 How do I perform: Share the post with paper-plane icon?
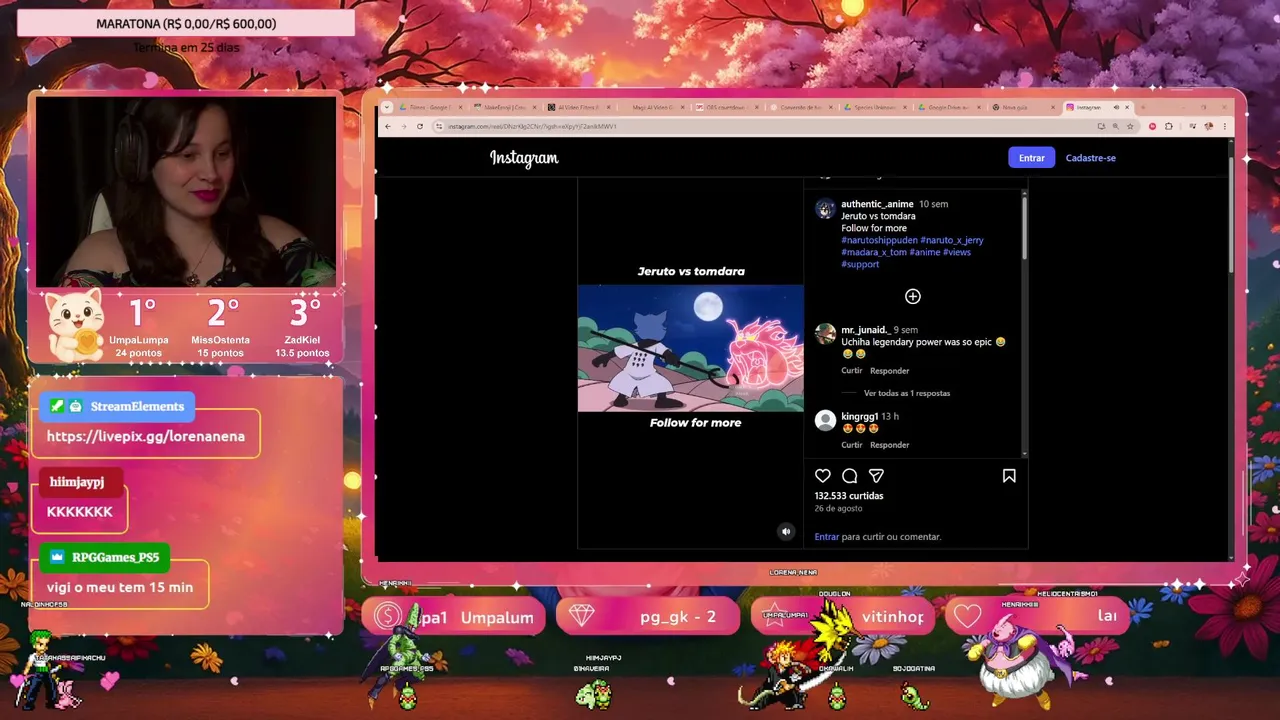click(x=877, y=476)
